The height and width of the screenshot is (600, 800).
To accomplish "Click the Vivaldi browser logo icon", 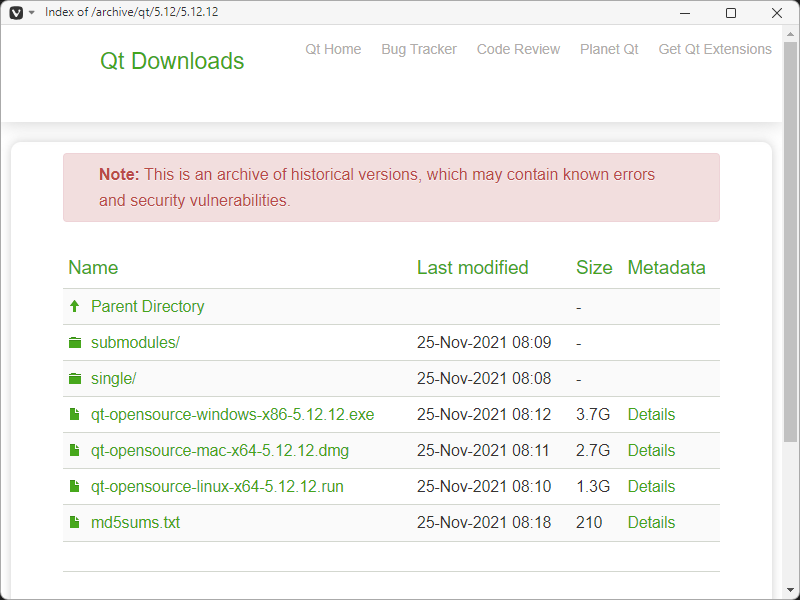I will (15, 12).
